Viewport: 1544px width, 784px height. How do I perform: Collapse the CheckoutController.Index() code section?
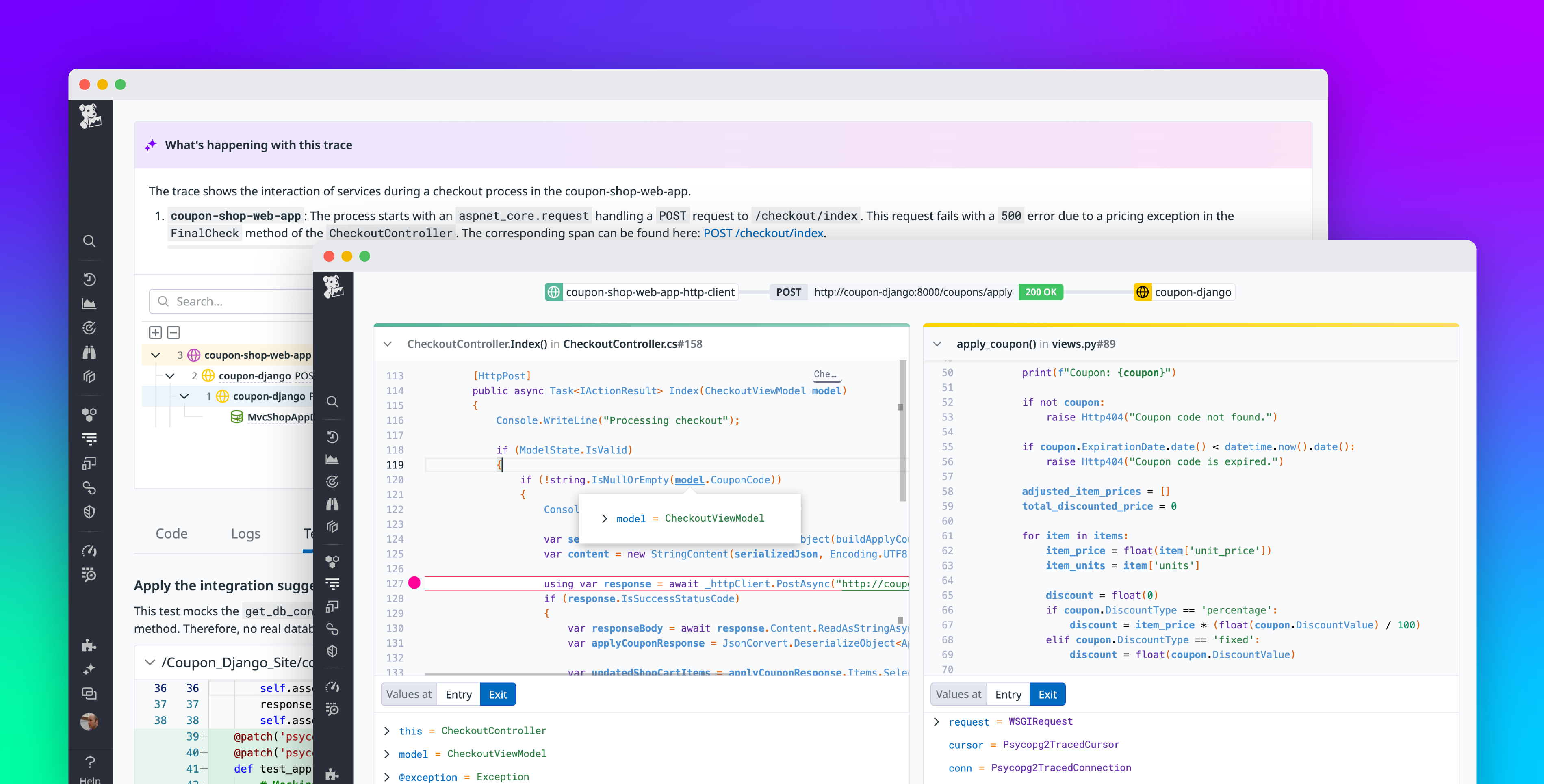point(388,343)
